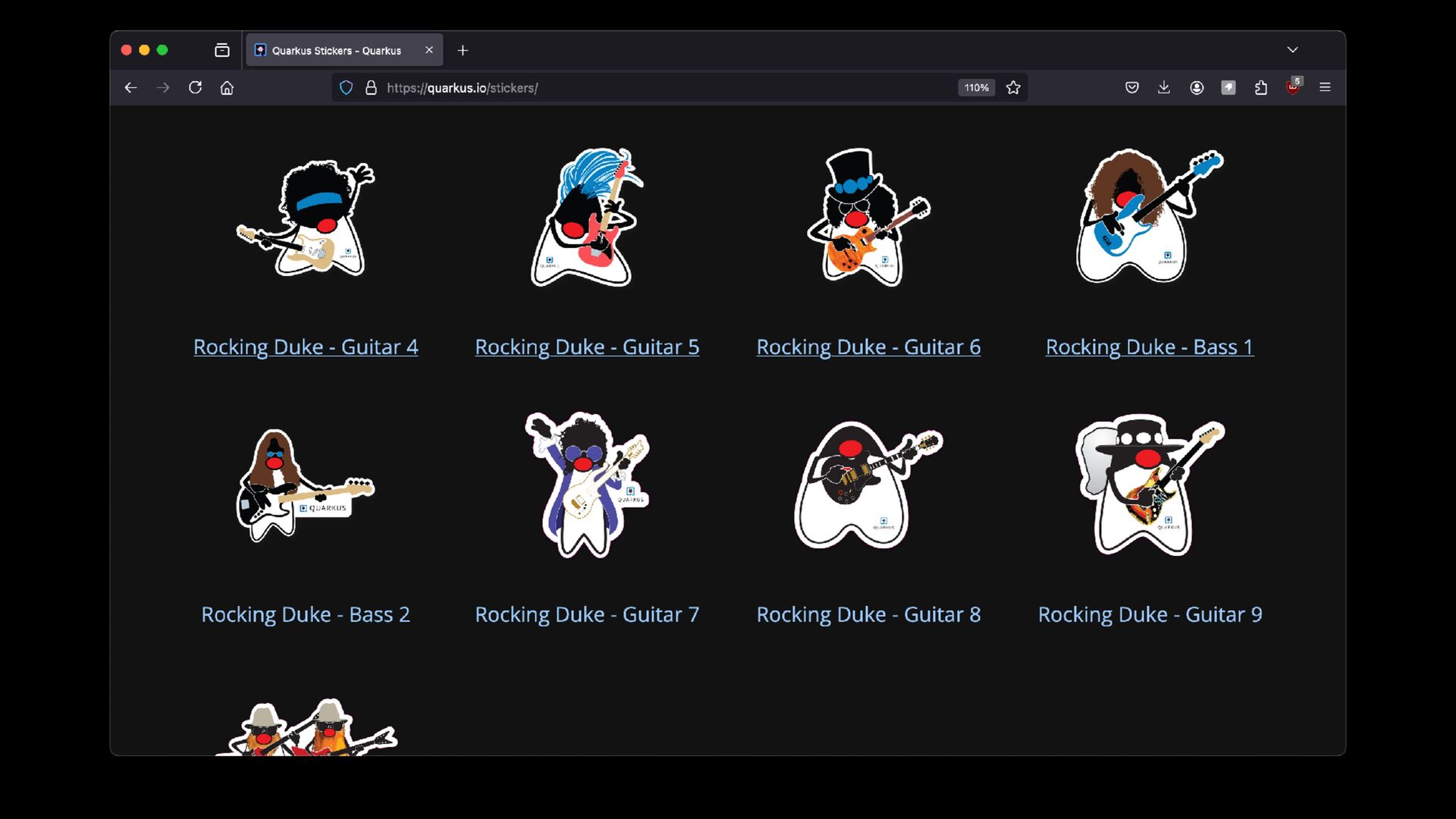
Task: Go to the Firefox home page
Action: 227,88
